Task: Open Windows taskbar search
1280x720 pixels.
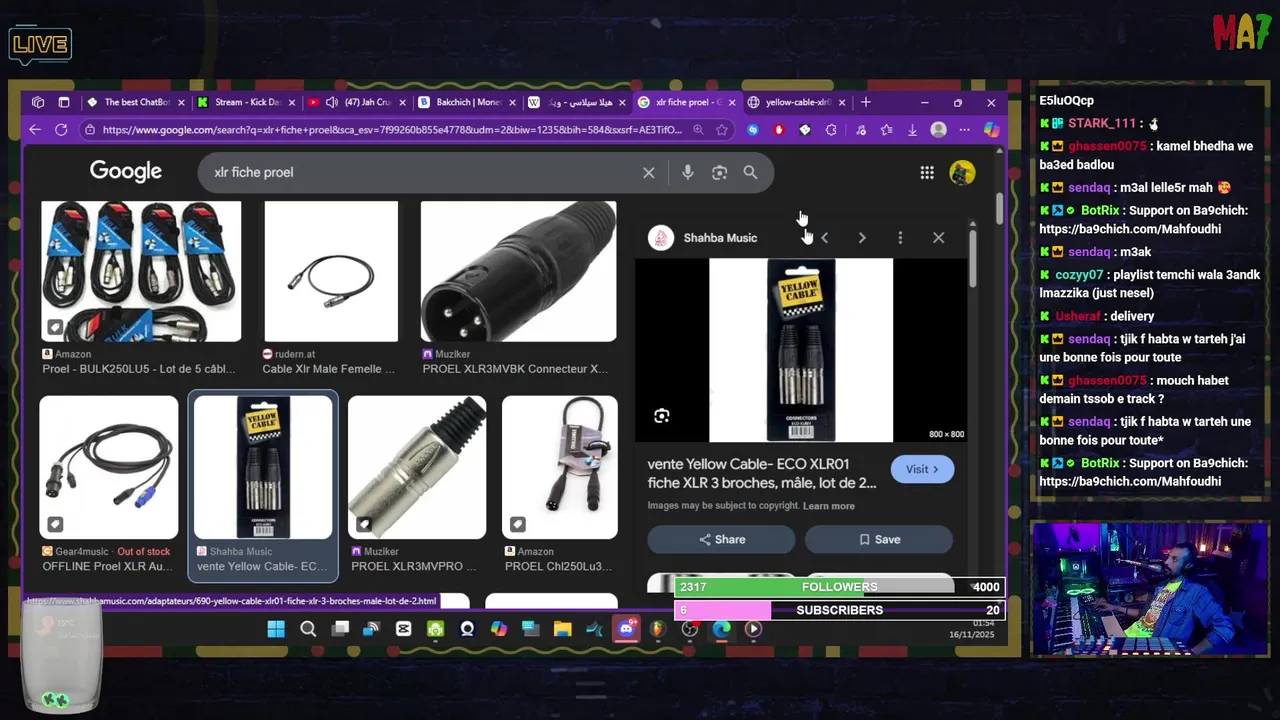Action: tap(308, 629)
